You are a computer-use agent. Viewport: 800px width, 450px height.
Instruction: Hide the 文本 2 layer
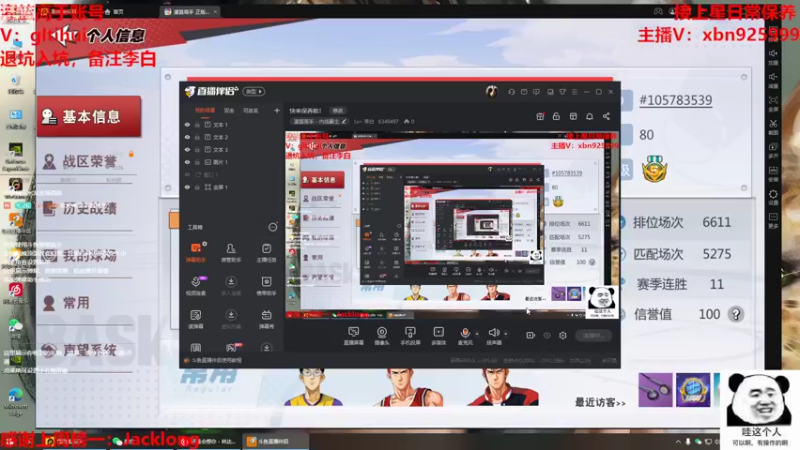click(187, 137)
